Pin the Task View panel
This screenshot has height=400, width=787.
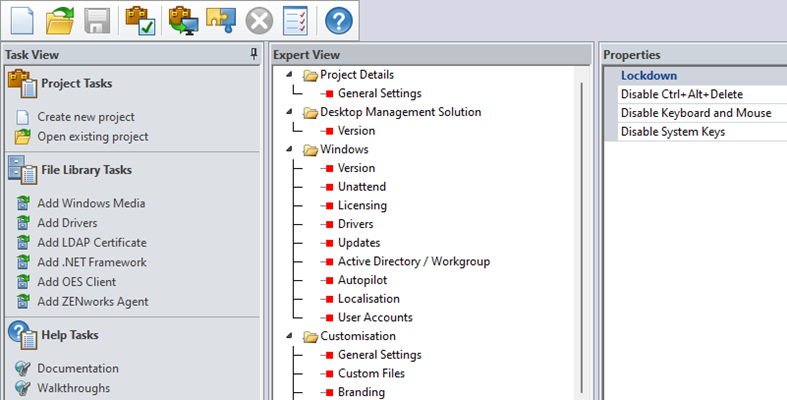pos(254,54)
